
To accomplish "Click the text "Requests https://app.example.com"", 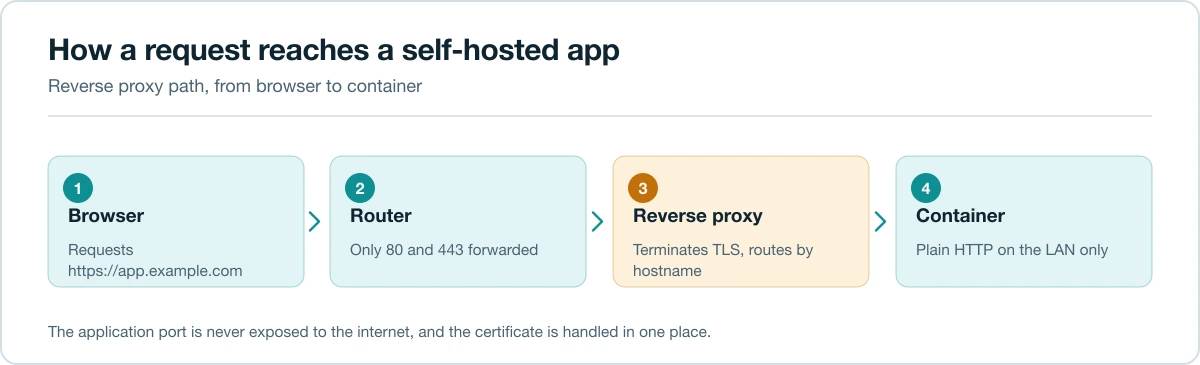I will coord(155,260).
